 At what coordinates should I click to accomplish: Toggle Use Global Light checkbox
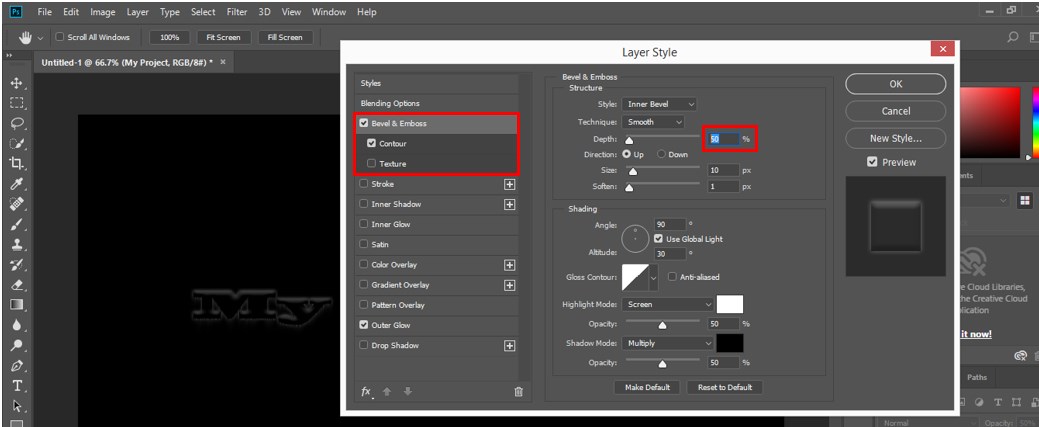[x=658, y=239]
